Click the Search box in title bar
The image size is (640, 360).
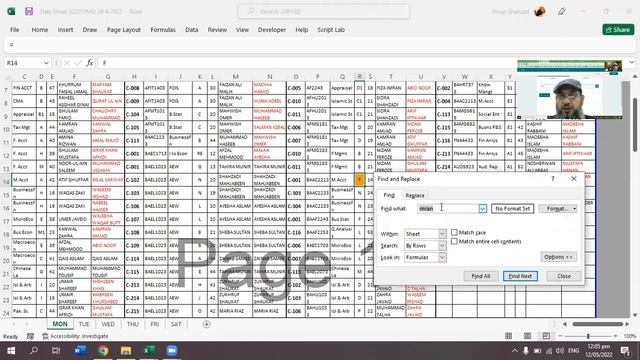click(324, 11)
